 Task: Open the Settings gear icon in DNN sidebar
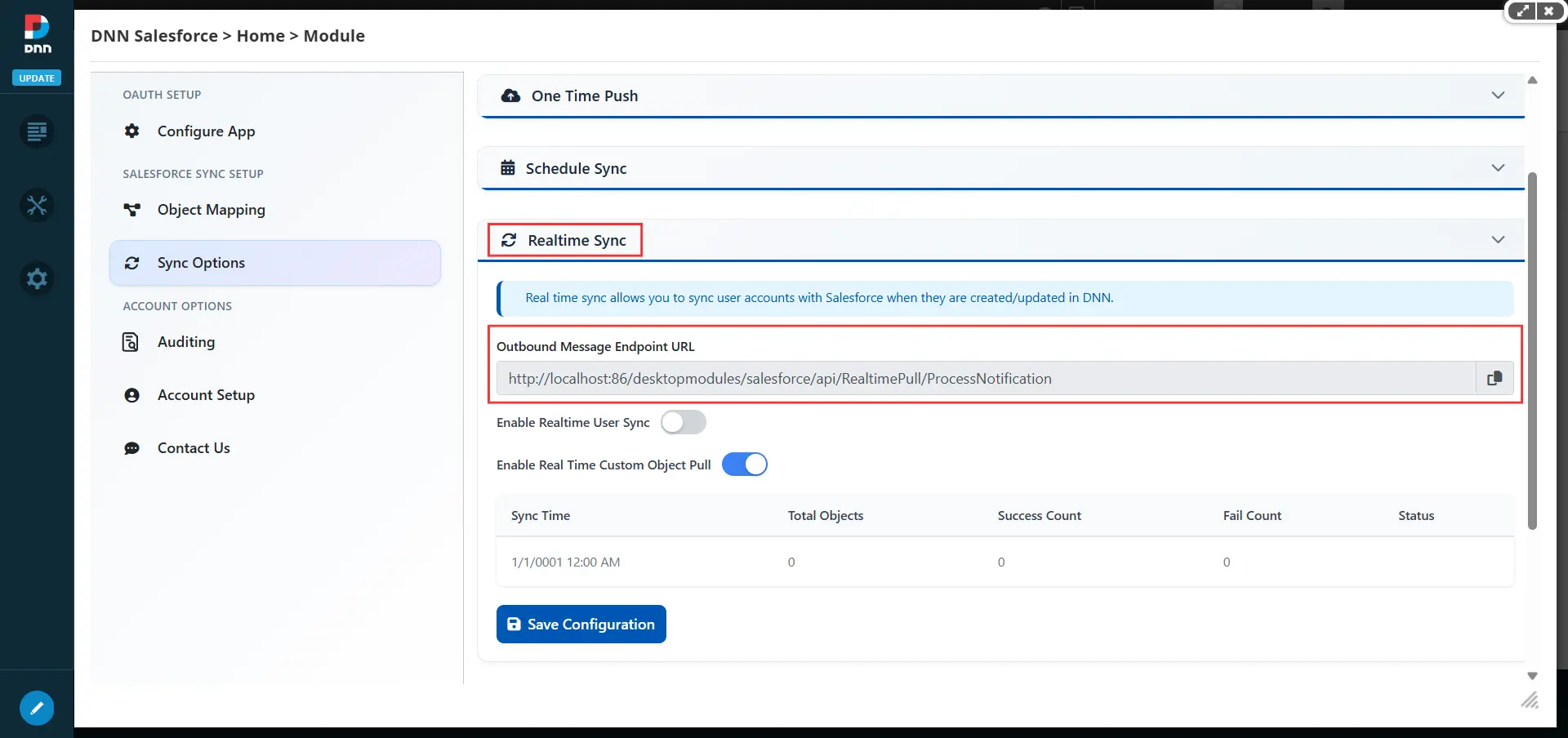tap(37, 278)
